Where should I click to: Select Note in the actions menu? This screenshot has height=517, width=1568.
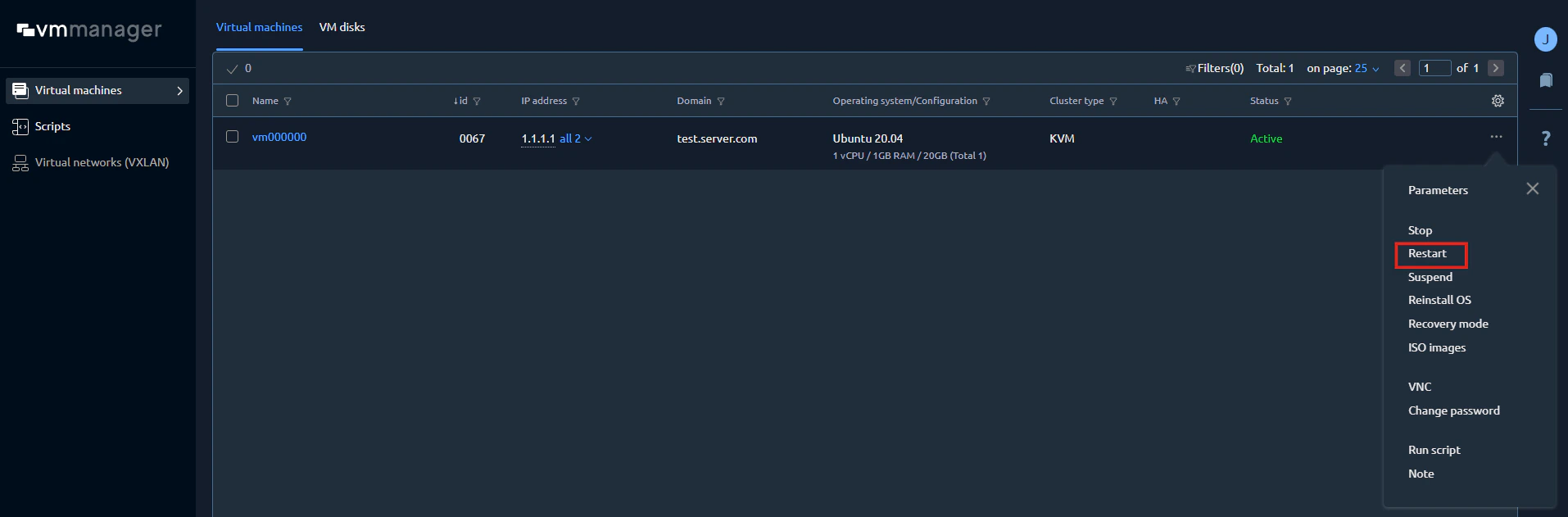pyautogui.click(x=1421, y=474)
